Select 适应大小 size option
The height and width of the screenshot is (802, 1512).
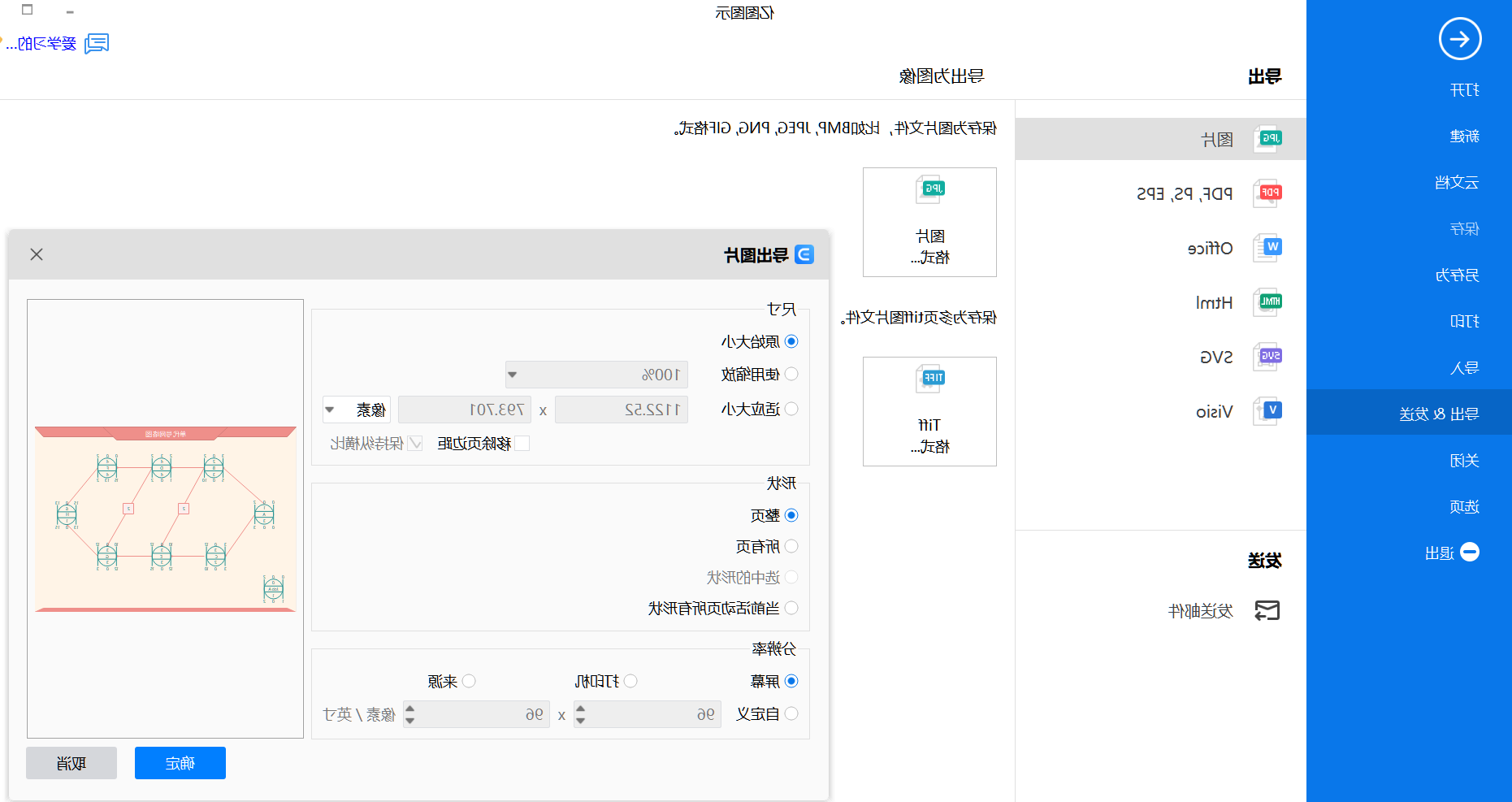point(791,409)
